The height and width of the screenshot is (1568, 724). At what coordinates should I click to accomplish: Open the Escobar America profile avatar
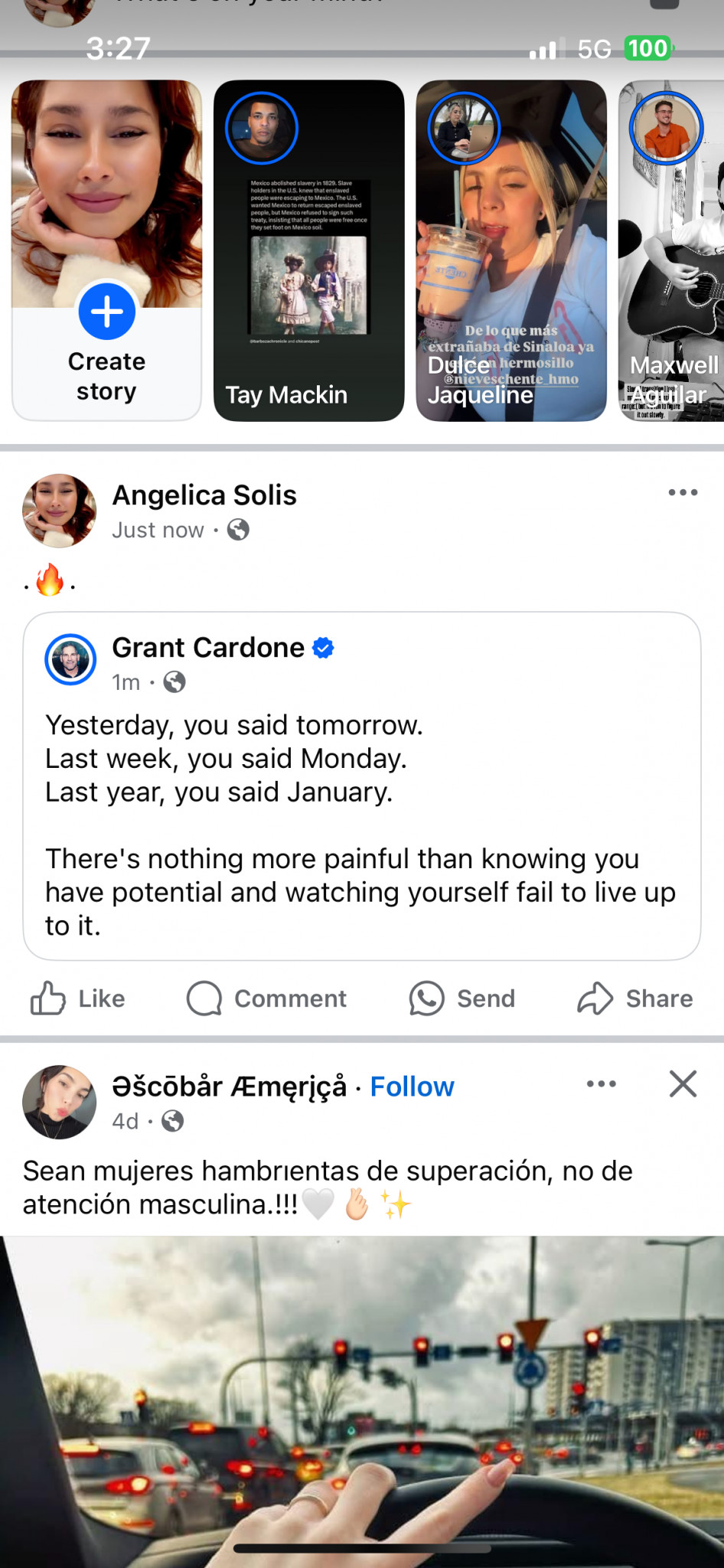click(x=60, y=1102)
